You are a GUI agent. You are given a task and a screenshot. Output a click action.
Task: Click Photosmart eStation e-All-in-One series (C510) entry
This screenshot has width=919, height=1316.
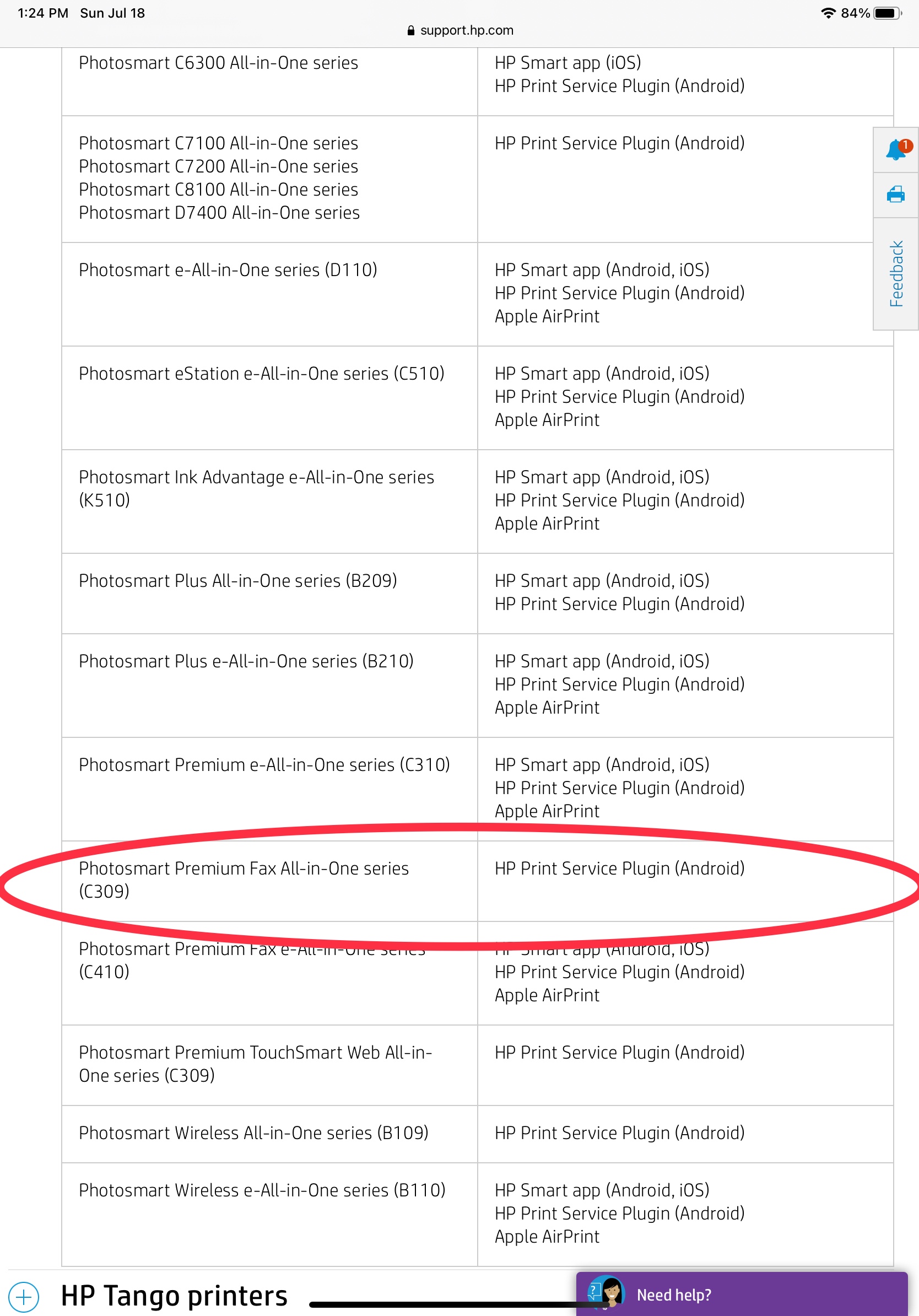pyautogui.click(x=261, y=373)
